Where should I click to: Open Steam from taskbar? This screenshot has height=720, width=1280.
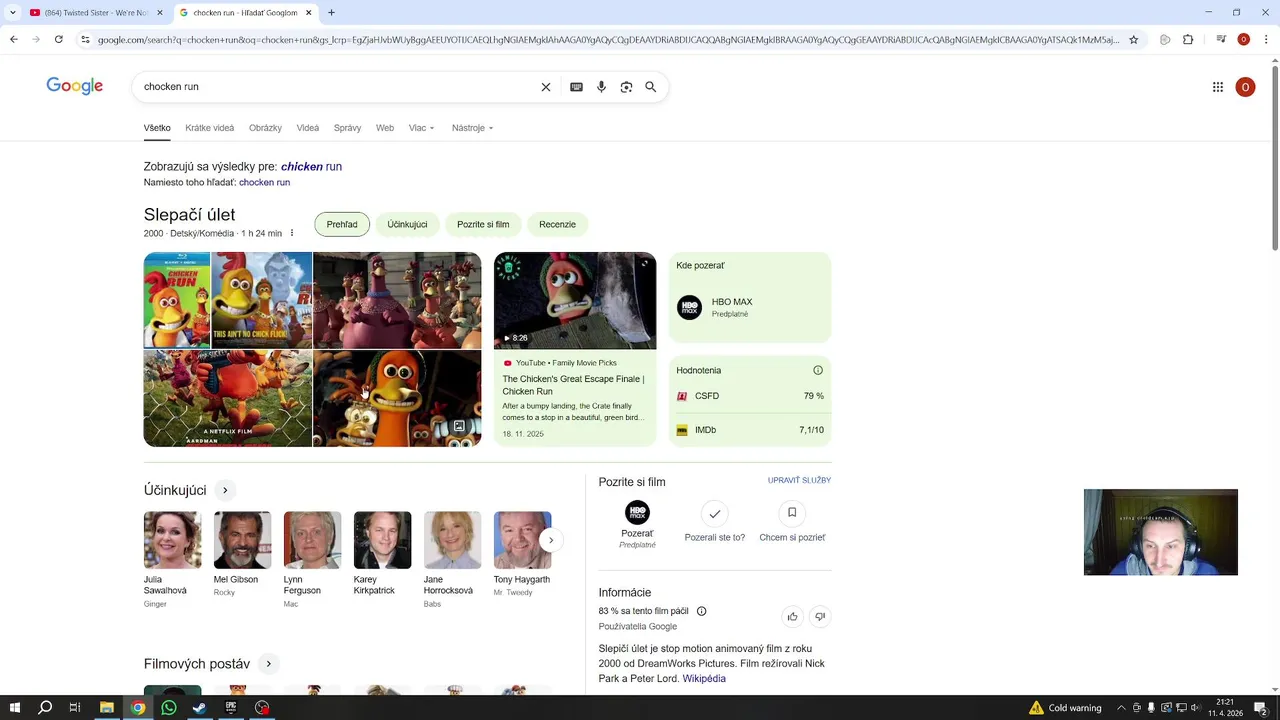(x=199, y=708)
